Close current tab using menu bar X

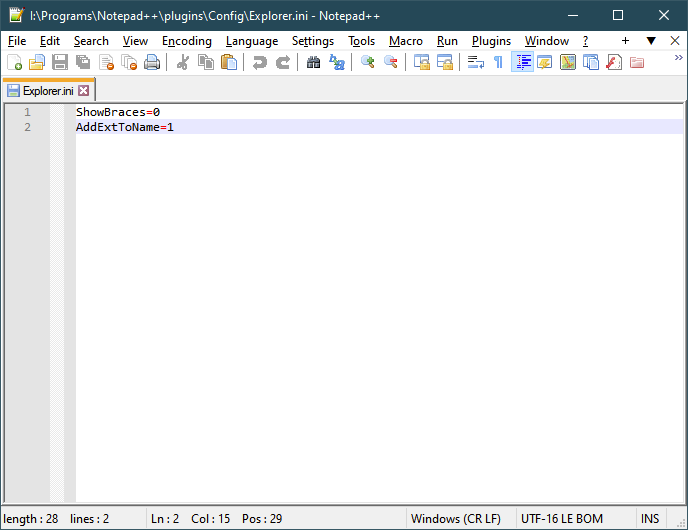[x=675, y=41]
